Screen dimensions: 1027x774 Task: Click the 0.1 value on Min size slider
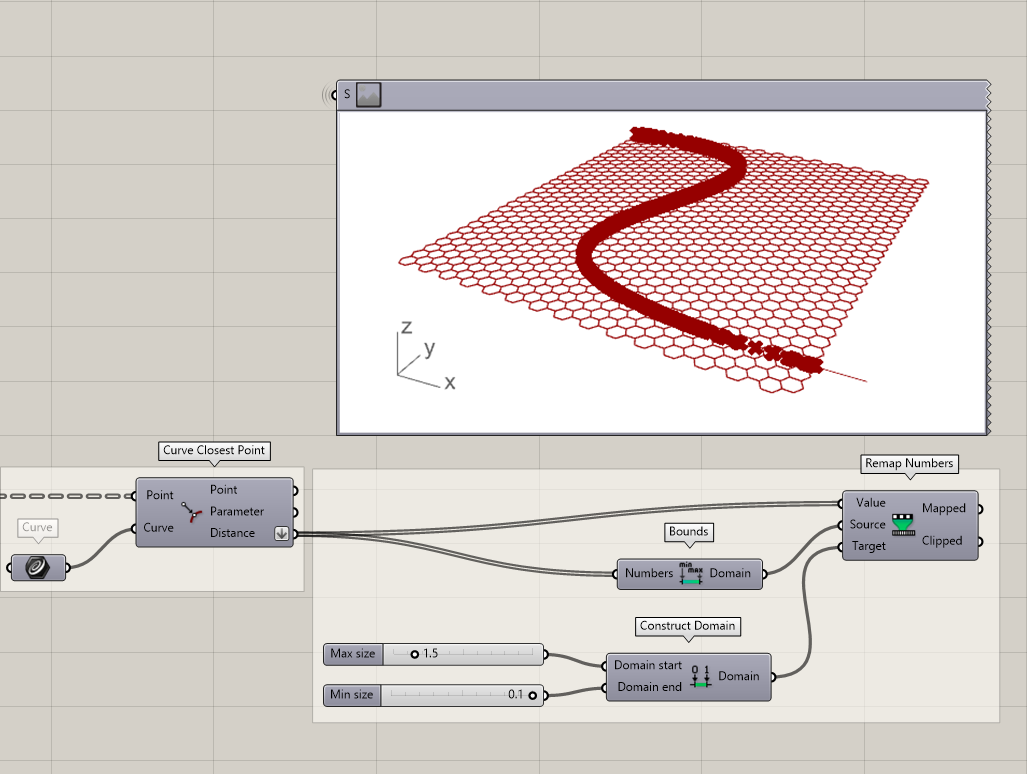click(x=515, y=695)
